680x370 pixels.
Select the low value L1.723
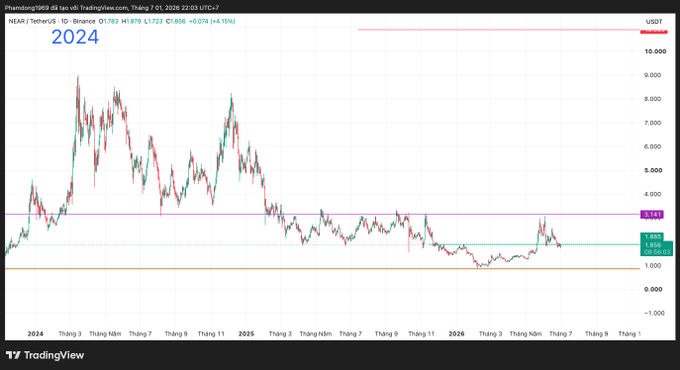coord(154,21)
